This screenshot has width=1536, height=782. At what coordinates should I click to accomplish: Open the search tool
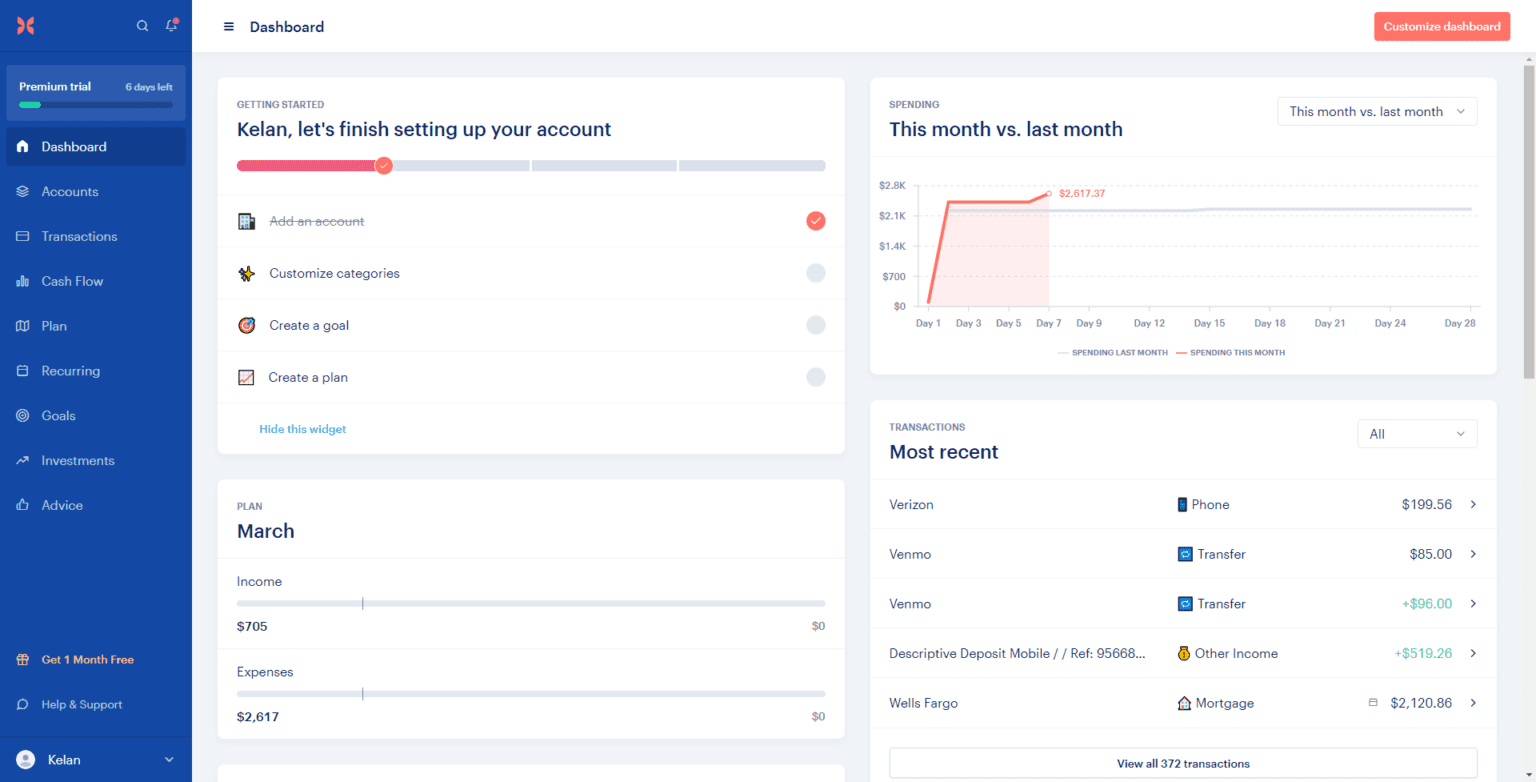click(142, 26)
